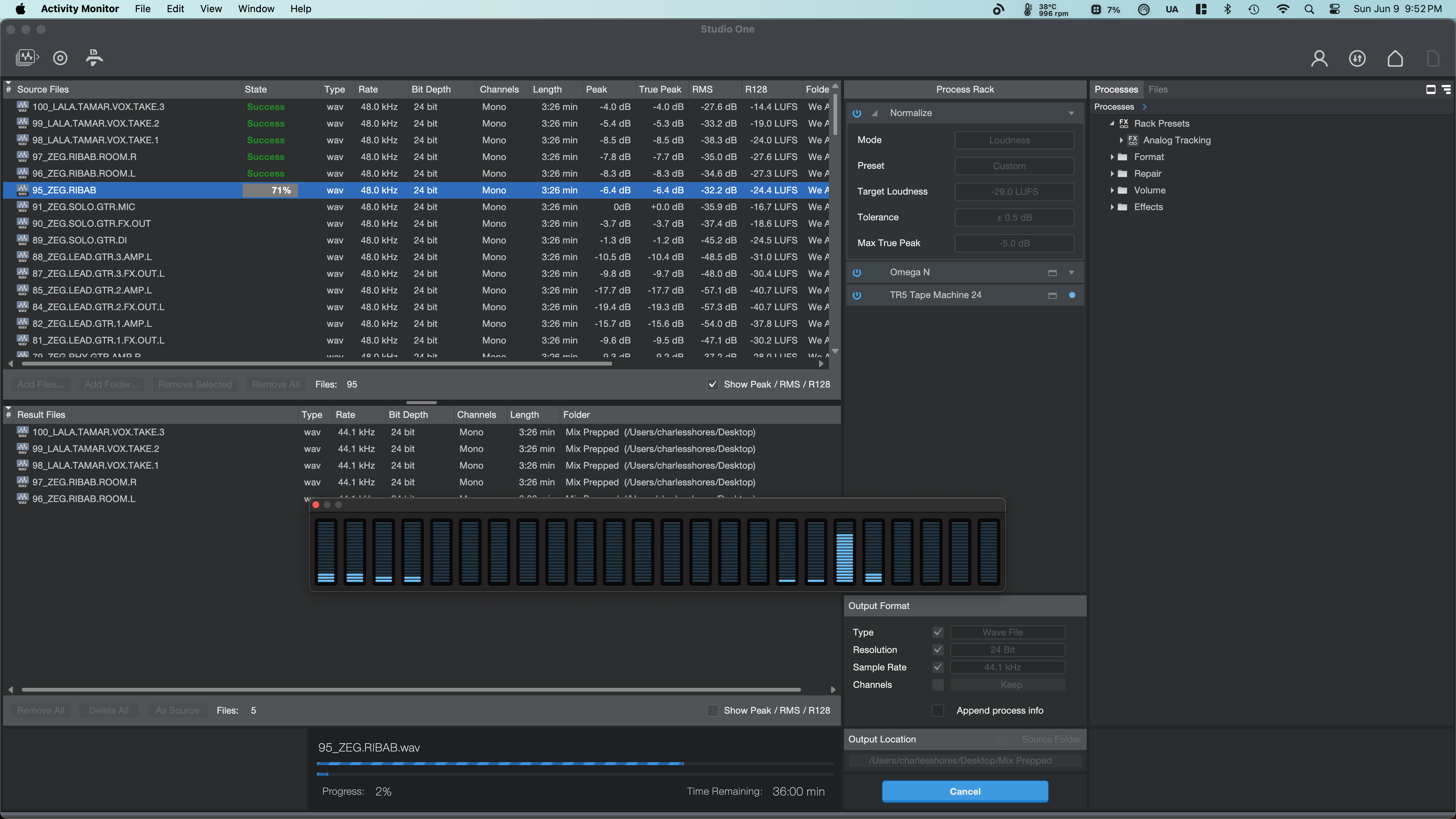Toggle Normalize process power button

(857, 113)
